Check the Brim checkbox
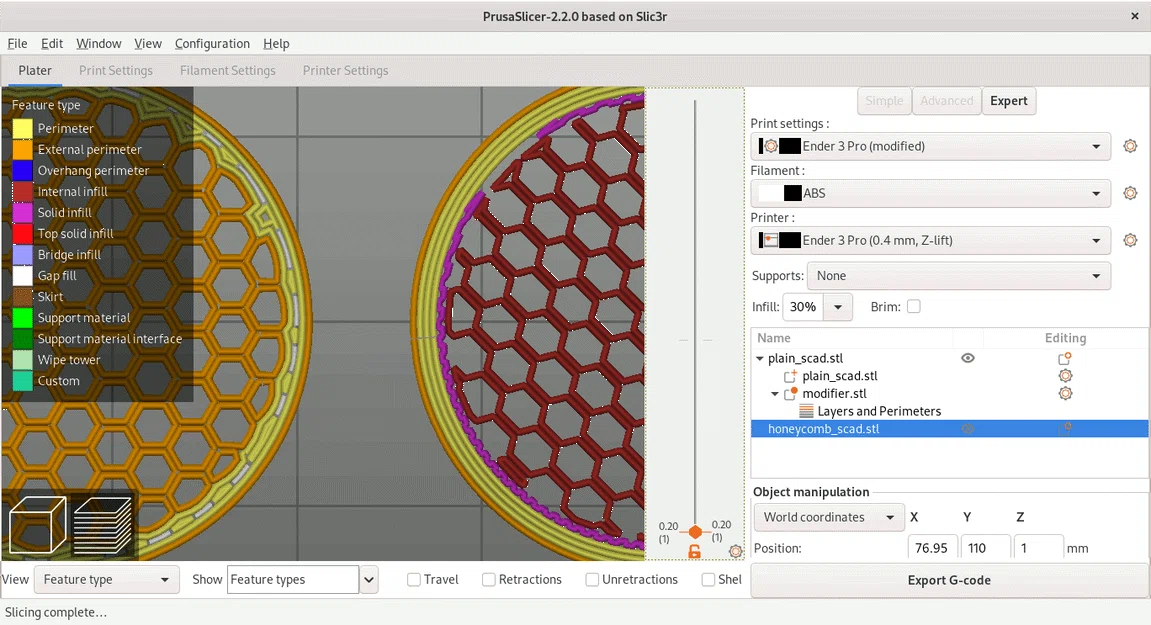This screenshot has width=1151, height=625. click(915, 307)
